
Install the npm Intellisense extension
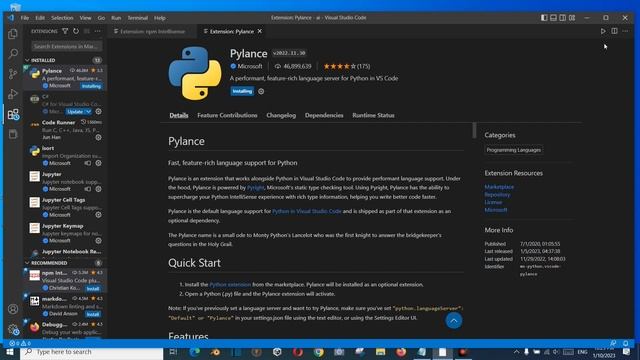click(93, 289)
